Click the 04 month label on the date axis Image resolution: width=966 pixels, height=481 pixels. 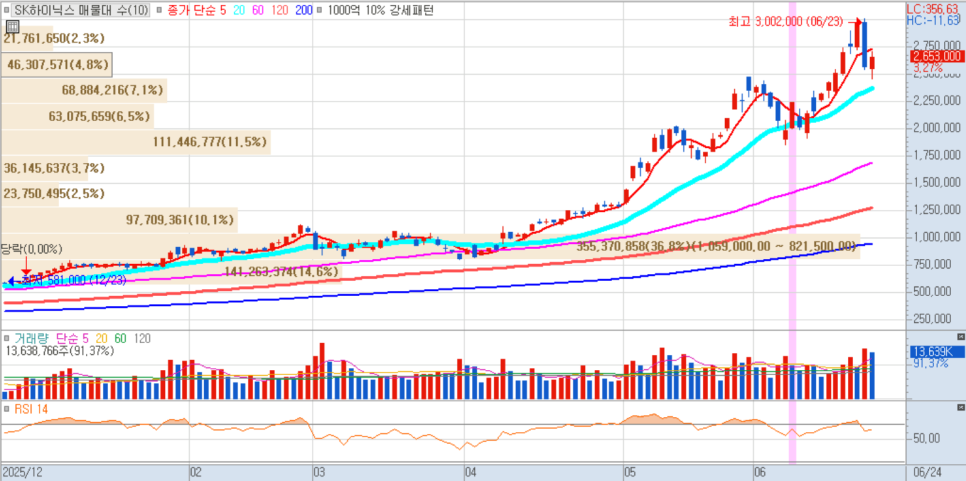tap(471, 472)
